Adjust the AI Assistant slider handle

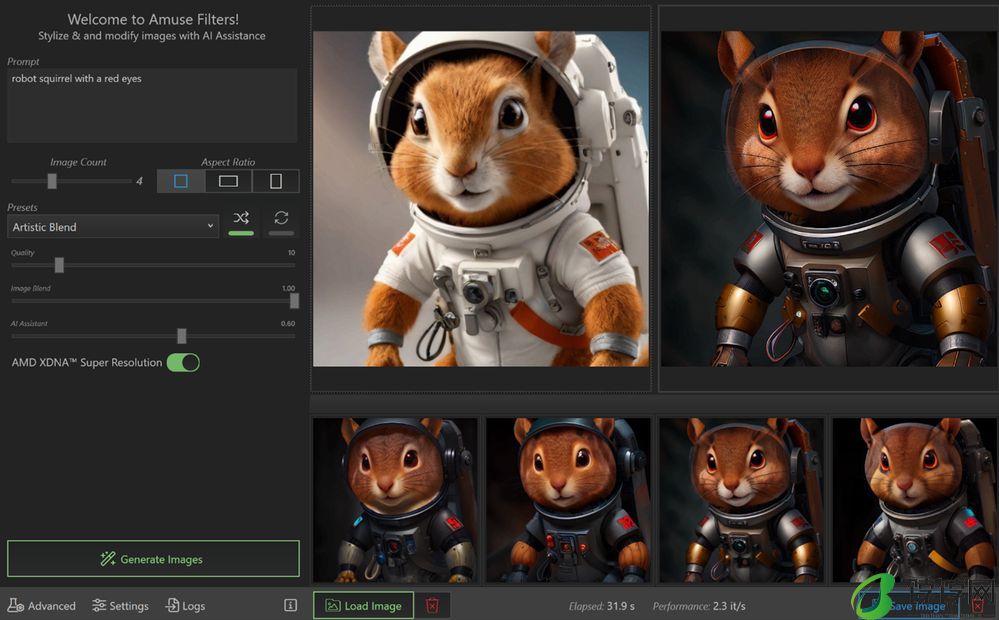(182, 336)
